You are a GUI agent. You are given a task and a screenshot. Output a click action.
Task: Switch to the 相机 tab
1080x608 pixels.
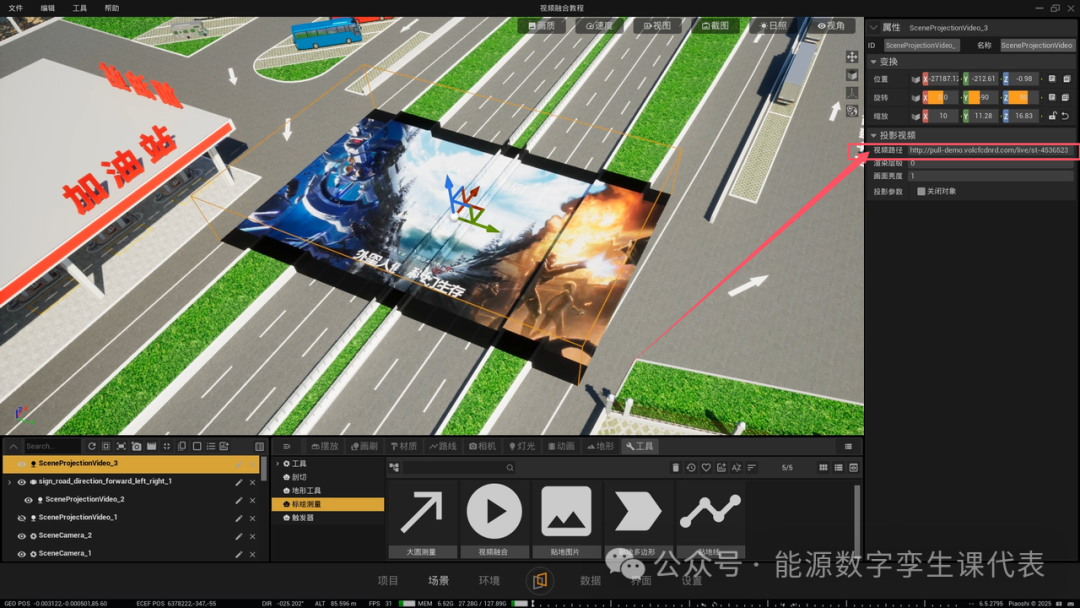[x=482, y=446]
